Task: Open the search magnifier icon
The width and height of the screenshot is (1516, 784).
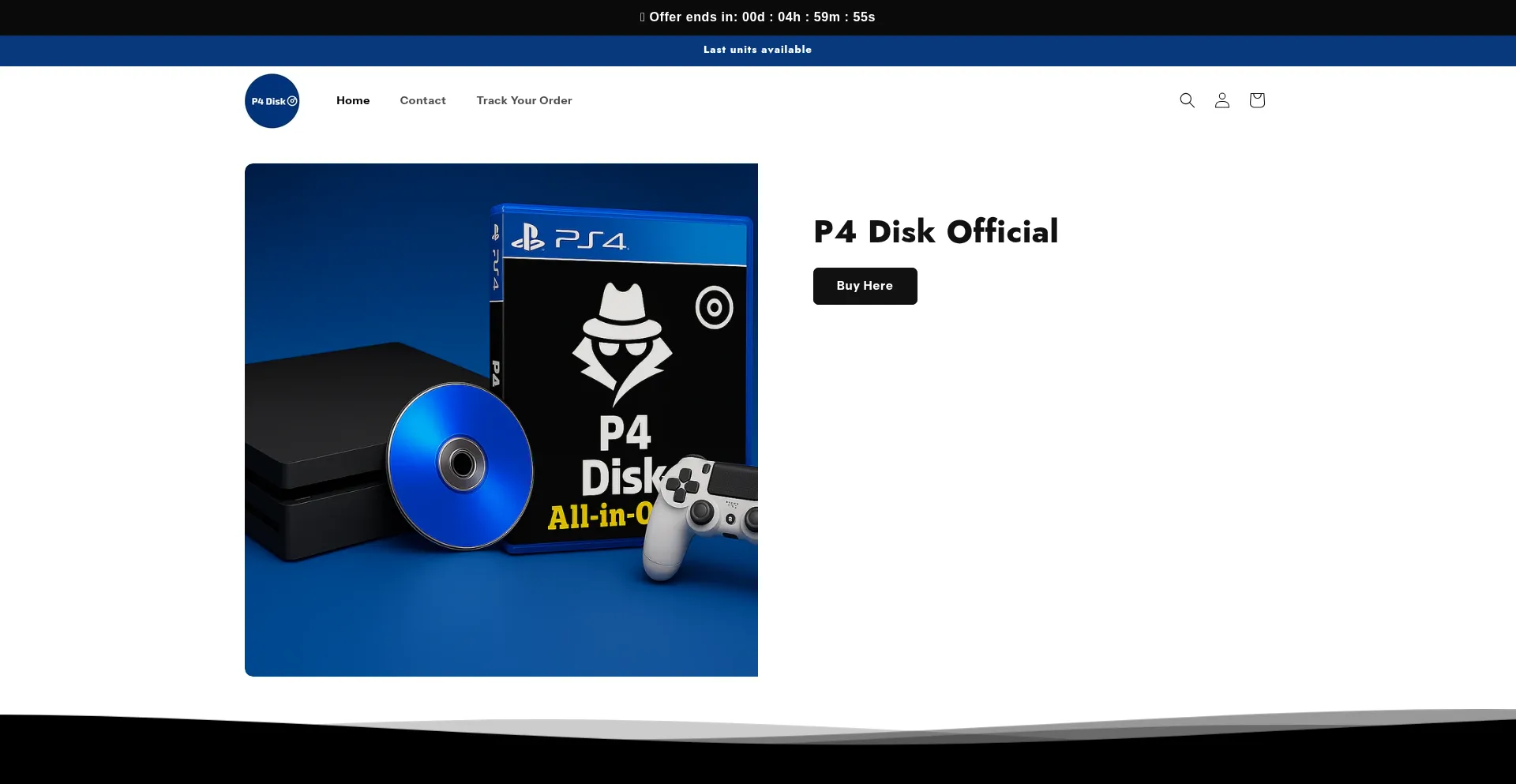Action: click(x=1187, y=100)
